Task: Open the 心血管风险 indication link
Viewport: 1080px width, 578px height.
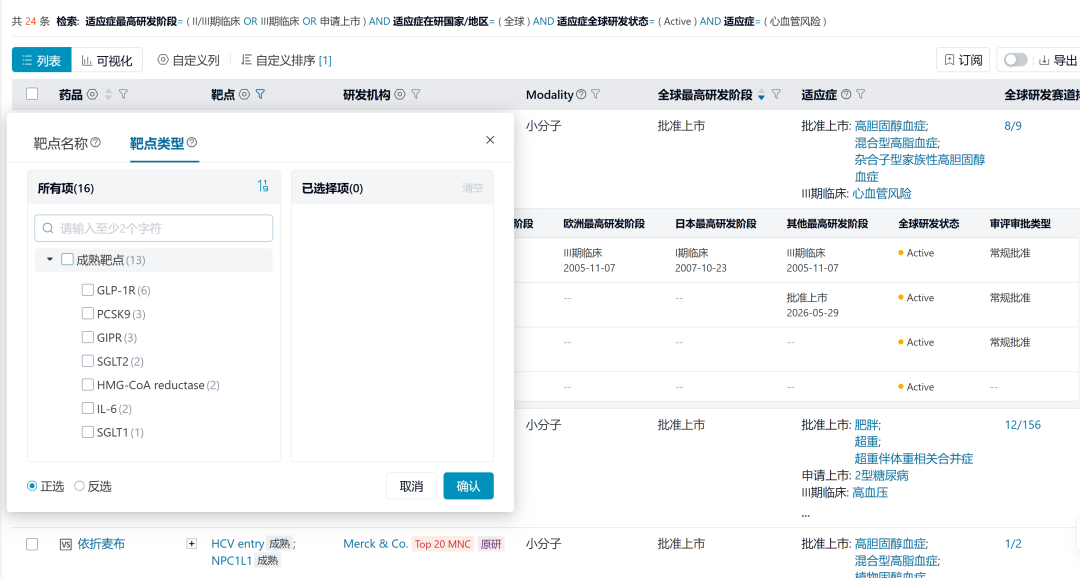Action: [x=882, y=194]
